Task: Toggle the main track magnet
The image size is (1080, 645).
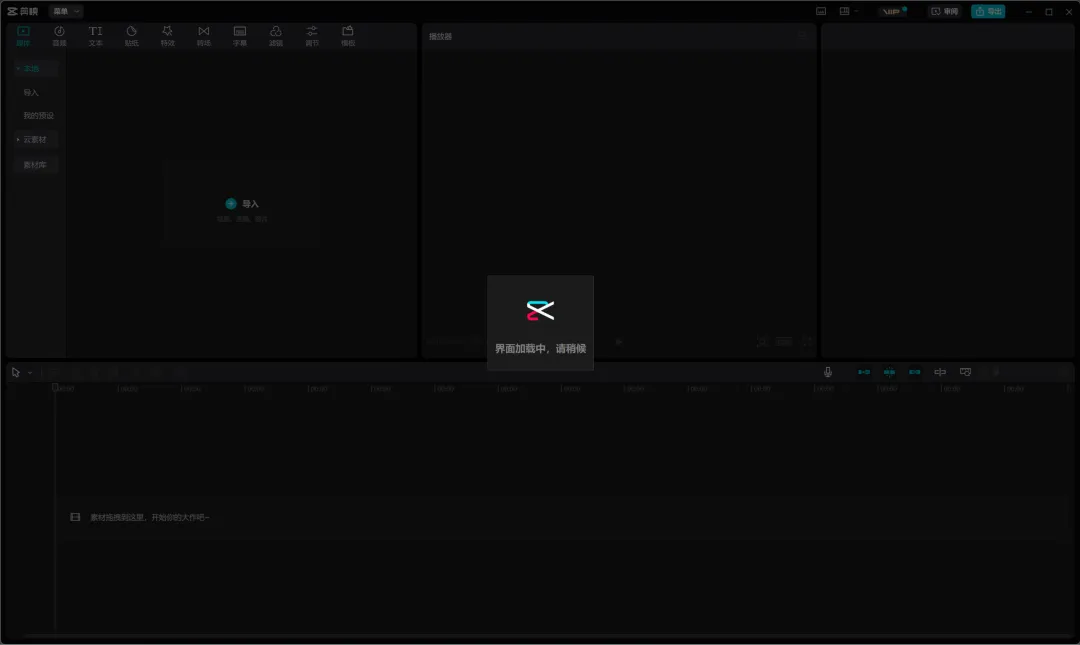Action: 864,372
